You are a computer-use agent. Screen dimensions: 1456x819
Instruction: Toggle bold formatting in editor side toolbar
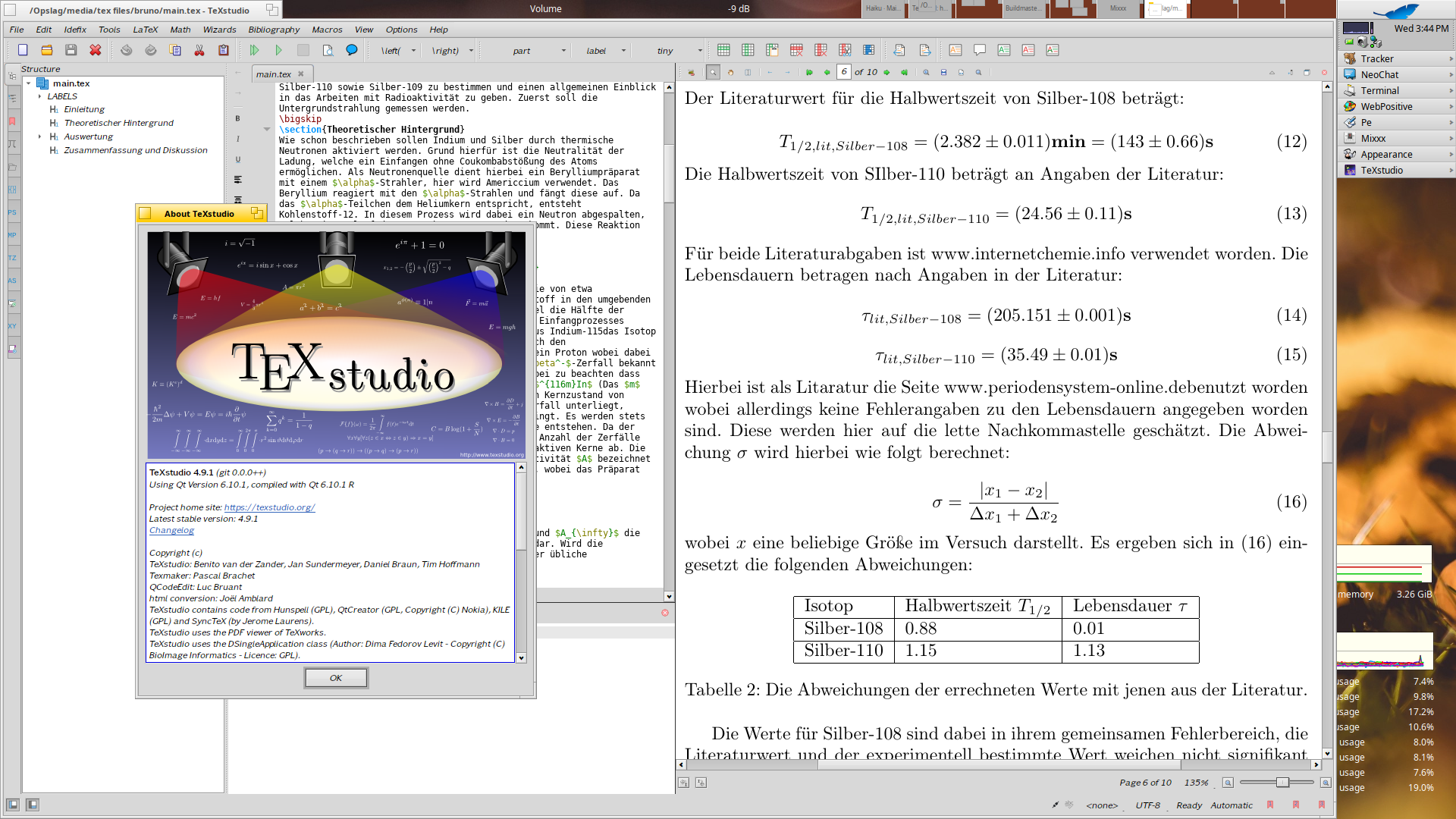click(x=237, y=118)
